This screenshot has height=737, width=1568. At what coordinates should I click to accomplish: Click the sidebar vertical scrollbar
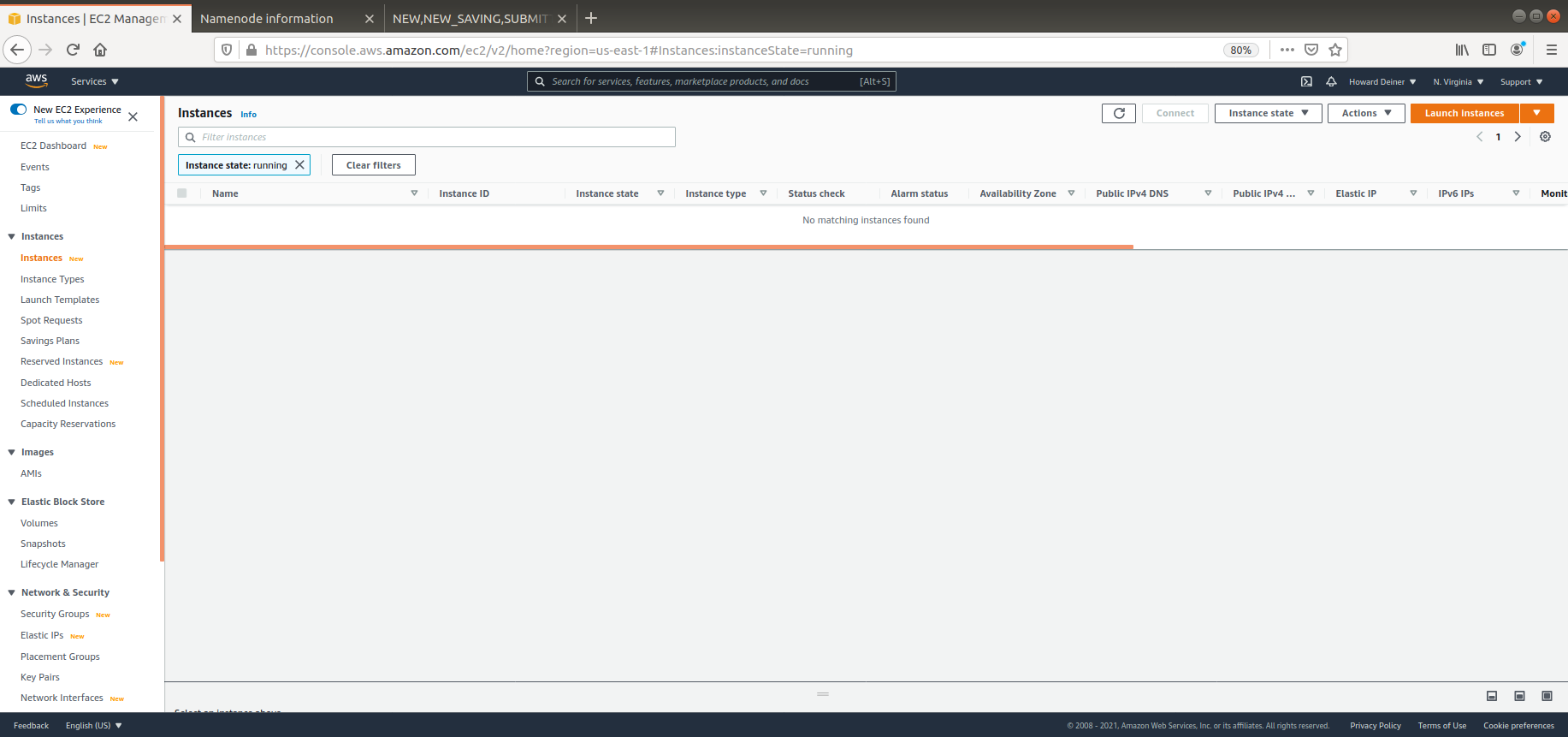pos(162,329)
